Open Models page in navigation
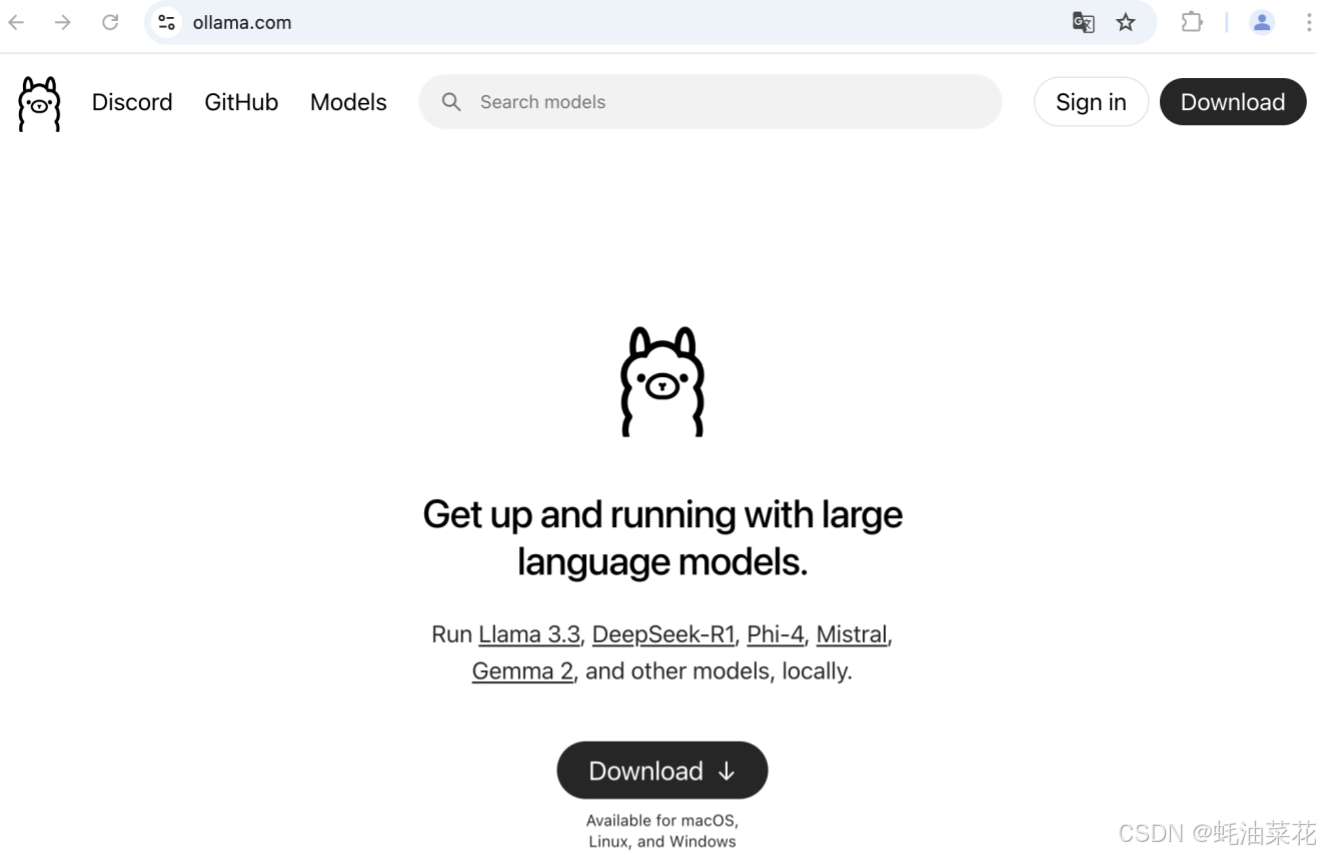Image resolution: width=1320 pixels, height=855 pixels. pyautogui.click(x=348, y=102)
